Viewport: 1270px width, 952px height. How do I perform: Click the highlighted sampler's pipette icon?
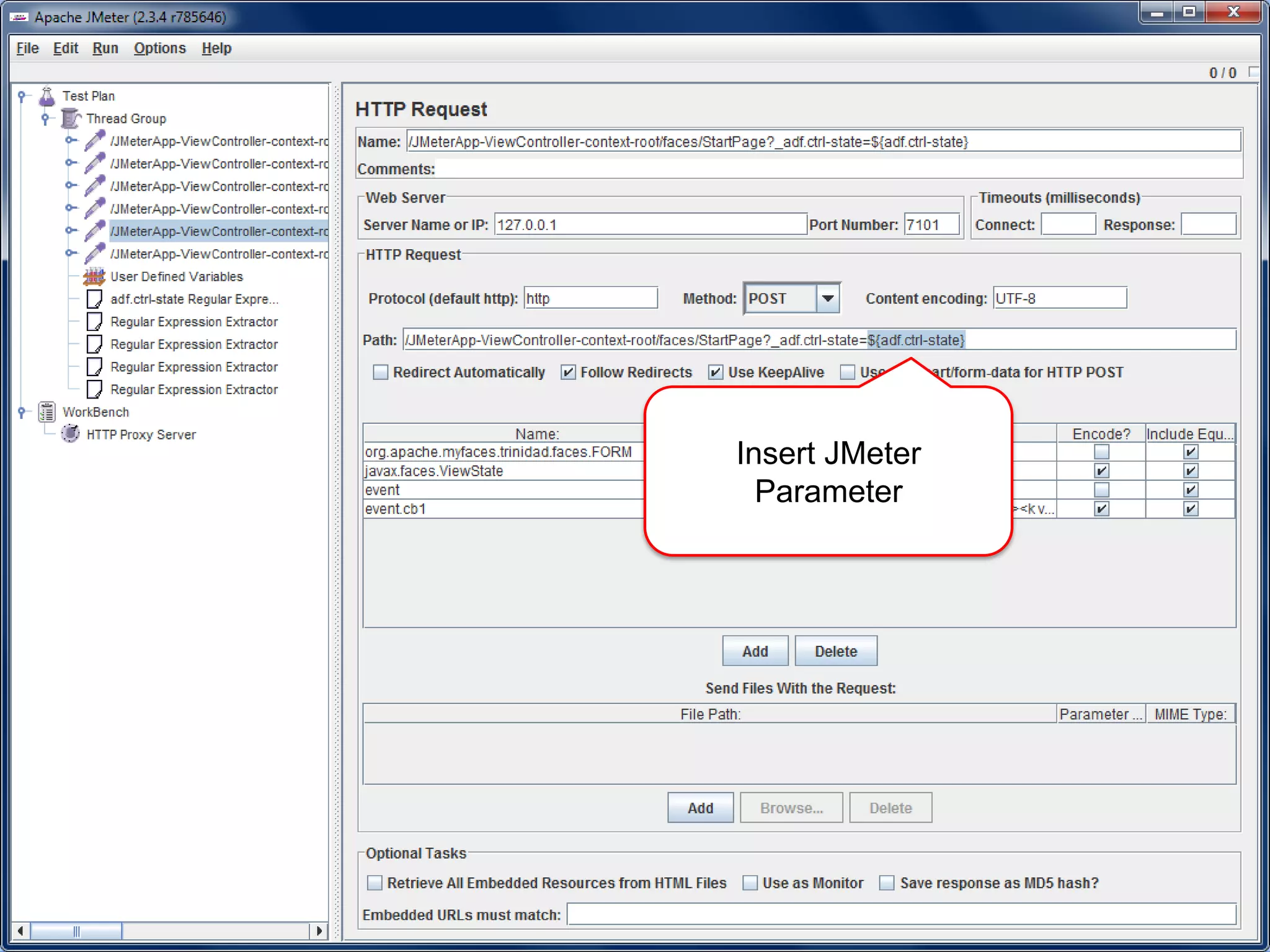[x=94, y=231]
